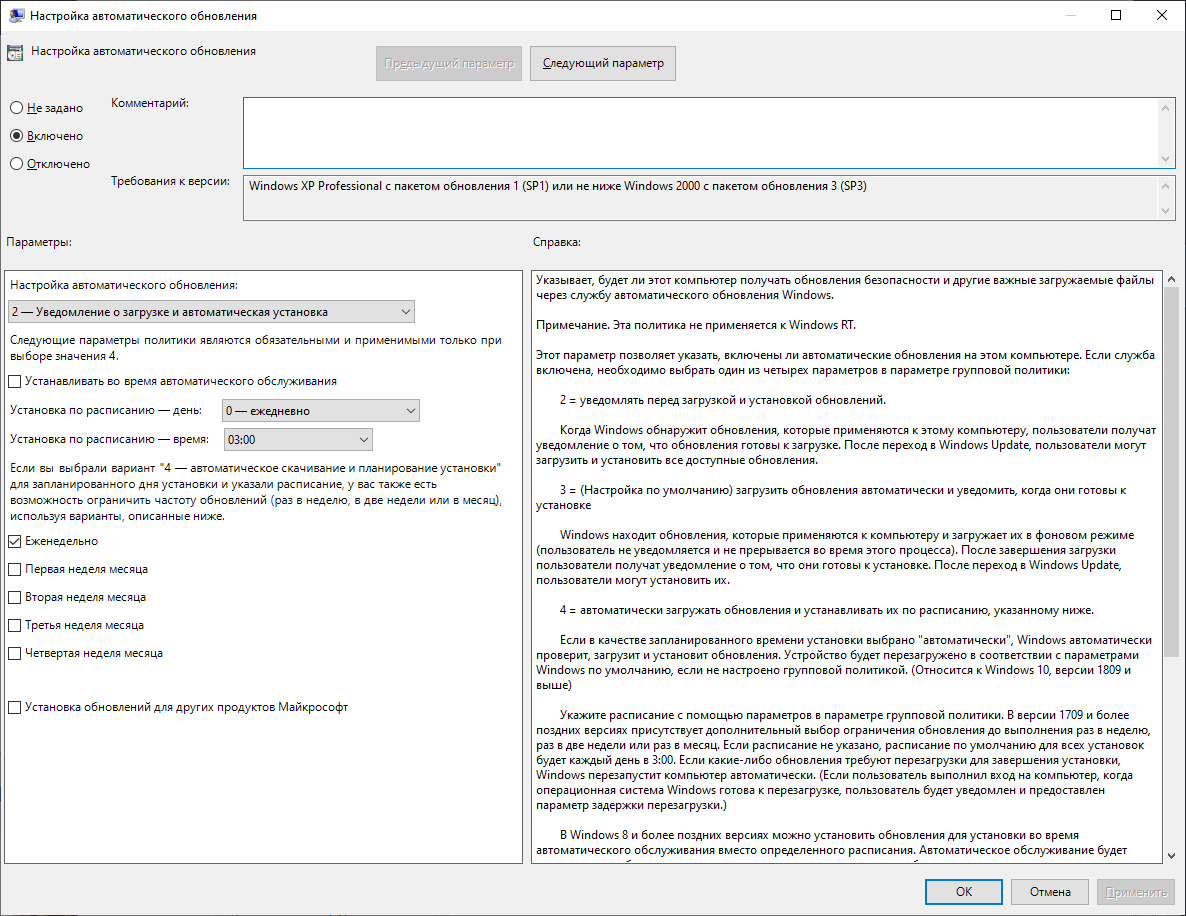The image size is (1186, 916).
Task: Click the 'Применить' button
Action: 1136,892
